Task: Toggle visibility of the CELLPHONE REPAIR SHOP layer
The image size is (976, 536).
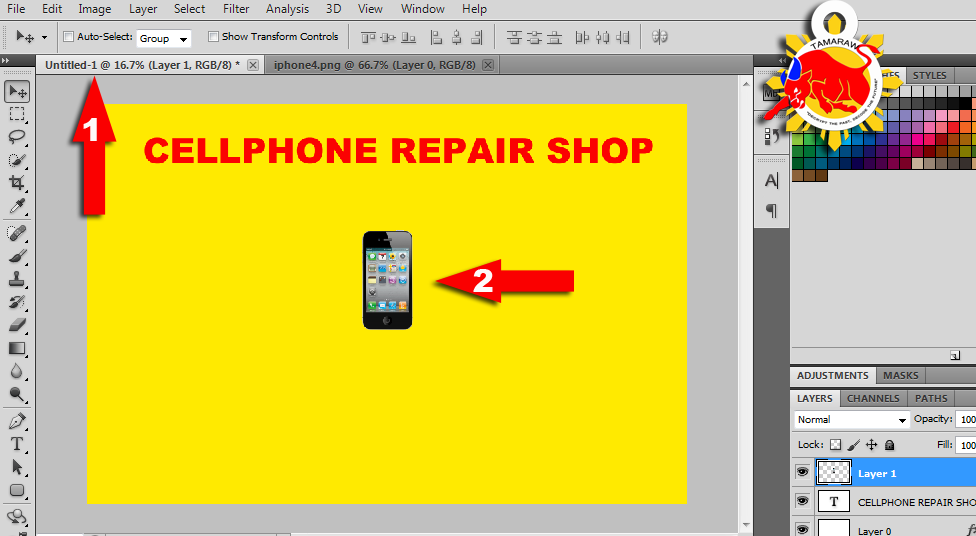Action: tap(802, 501)
